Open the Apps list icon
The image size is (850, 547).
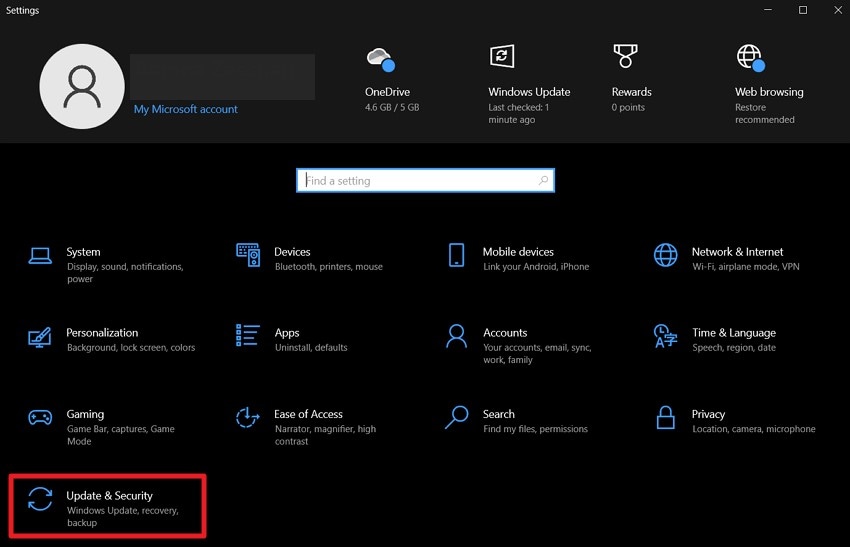(248, 335)
